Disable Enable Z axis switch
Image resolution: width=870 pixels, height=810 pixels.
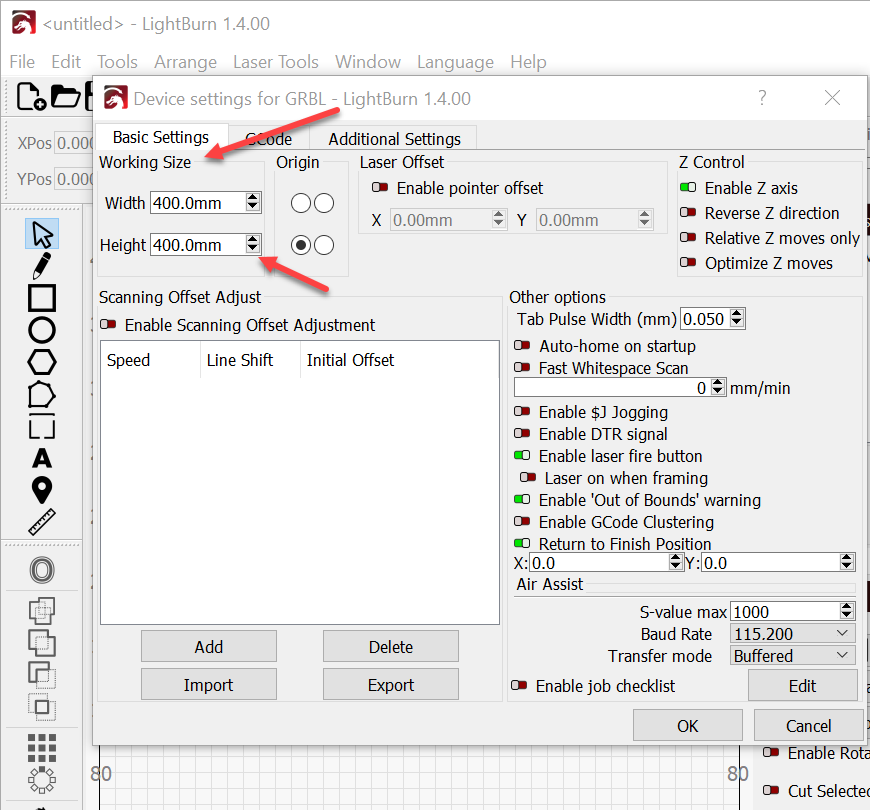coord(688,188)
